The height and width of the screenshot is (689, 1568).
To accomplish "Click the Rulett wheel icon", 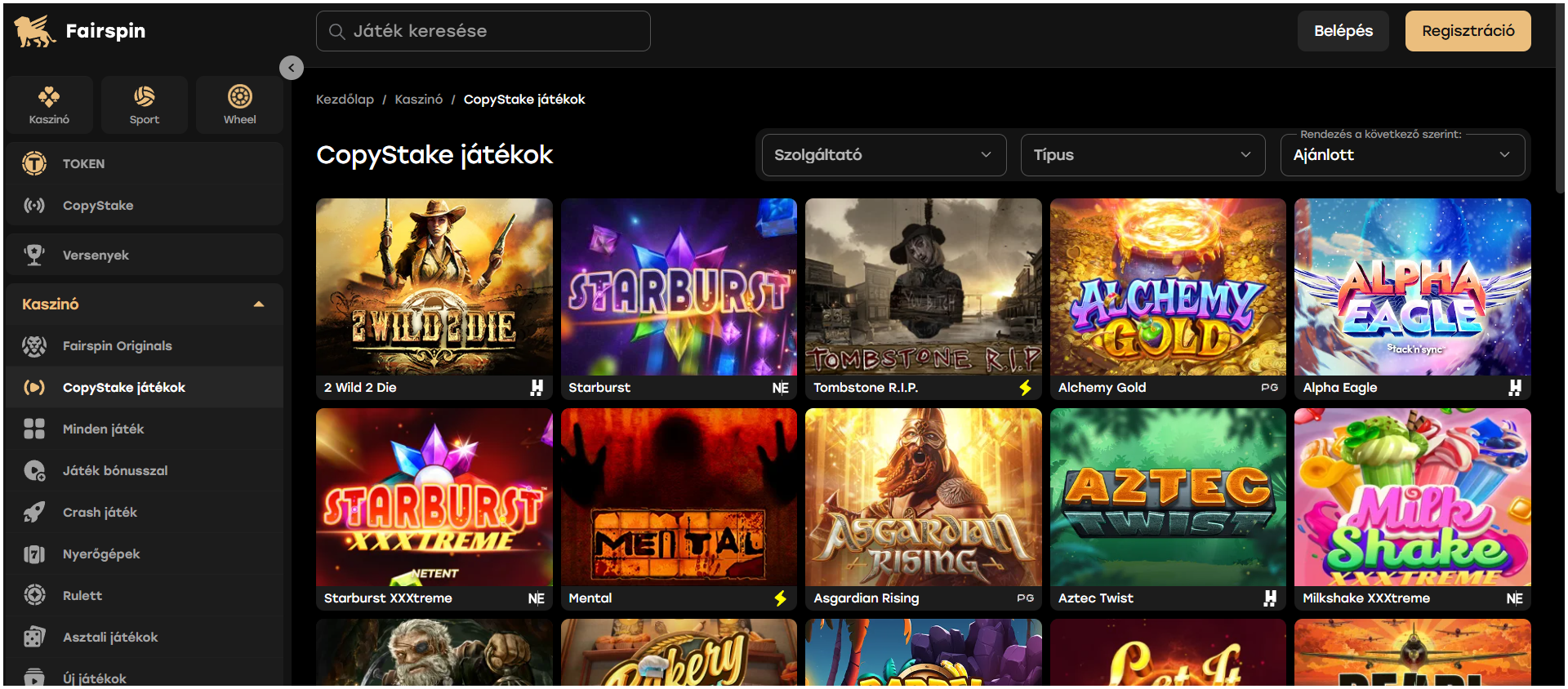I will point(34,595).
